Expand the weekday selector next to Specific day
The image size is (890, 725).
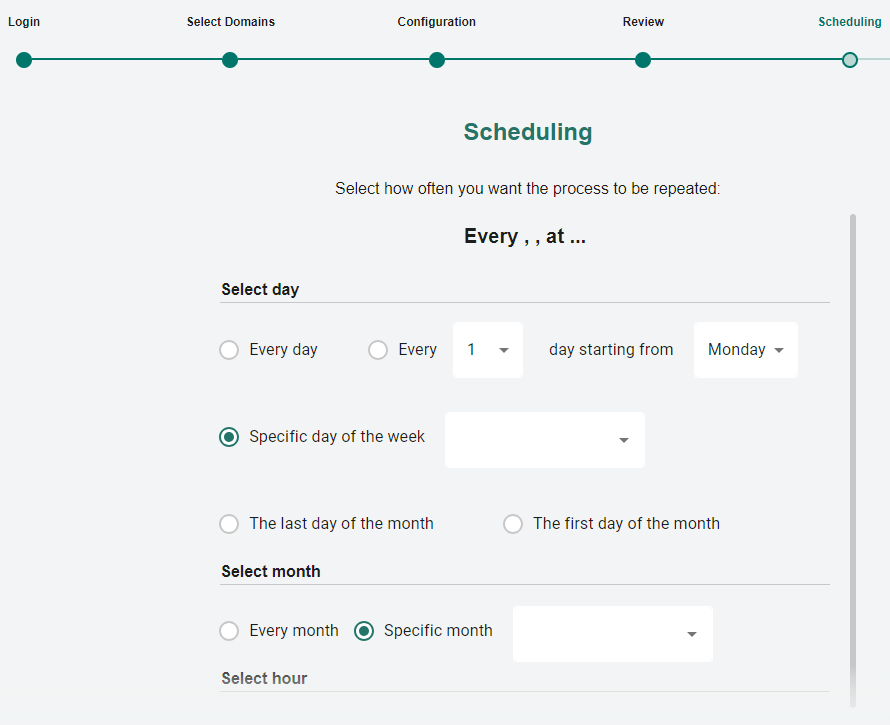[x=544, y=440]
